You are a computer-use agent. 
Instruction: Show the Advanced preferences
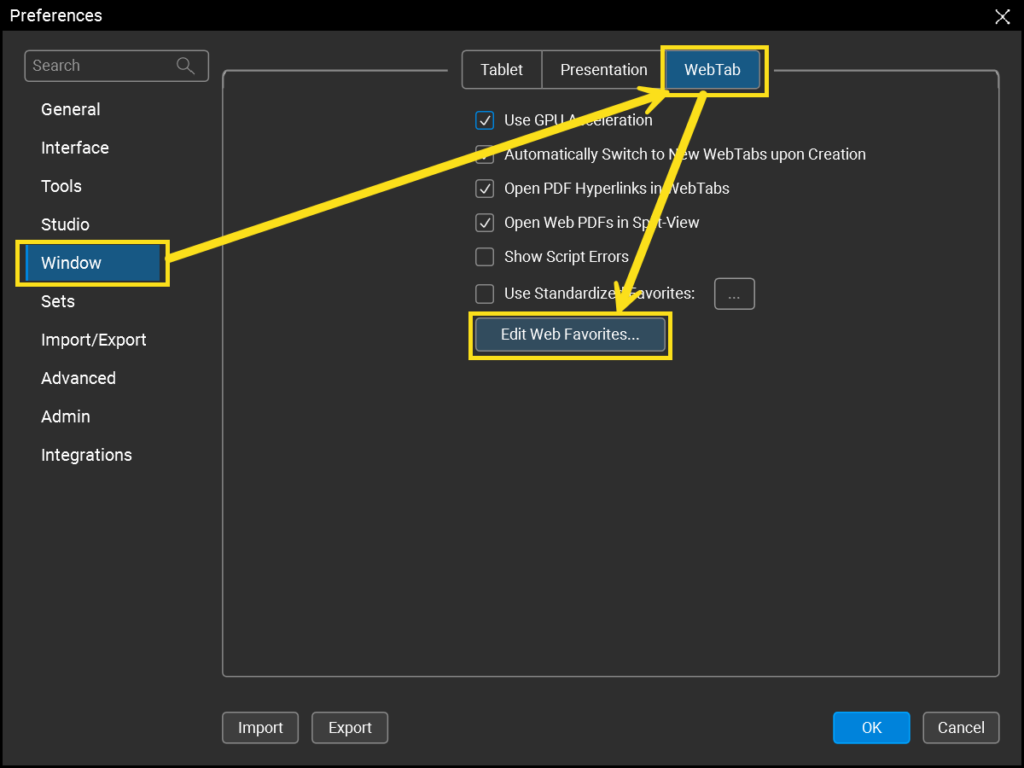pyautogui.click(x=78, y=378)
